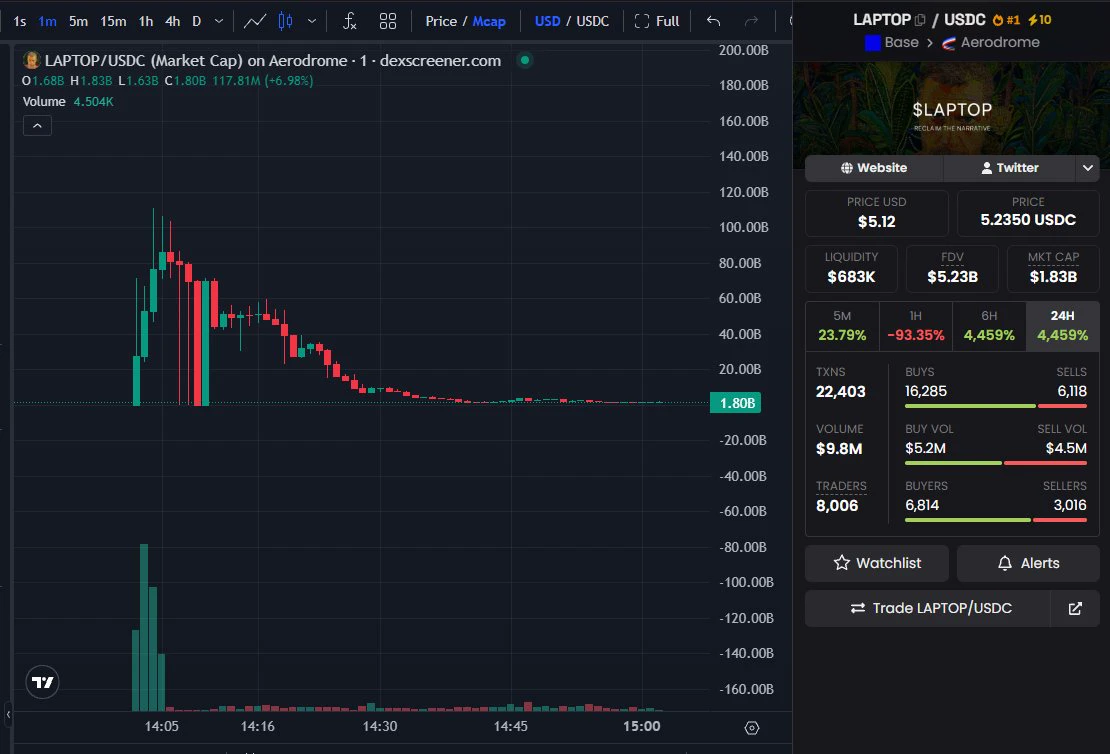
Task: Open the Aerodrome DEX link
Action: [x=990, y=42]
